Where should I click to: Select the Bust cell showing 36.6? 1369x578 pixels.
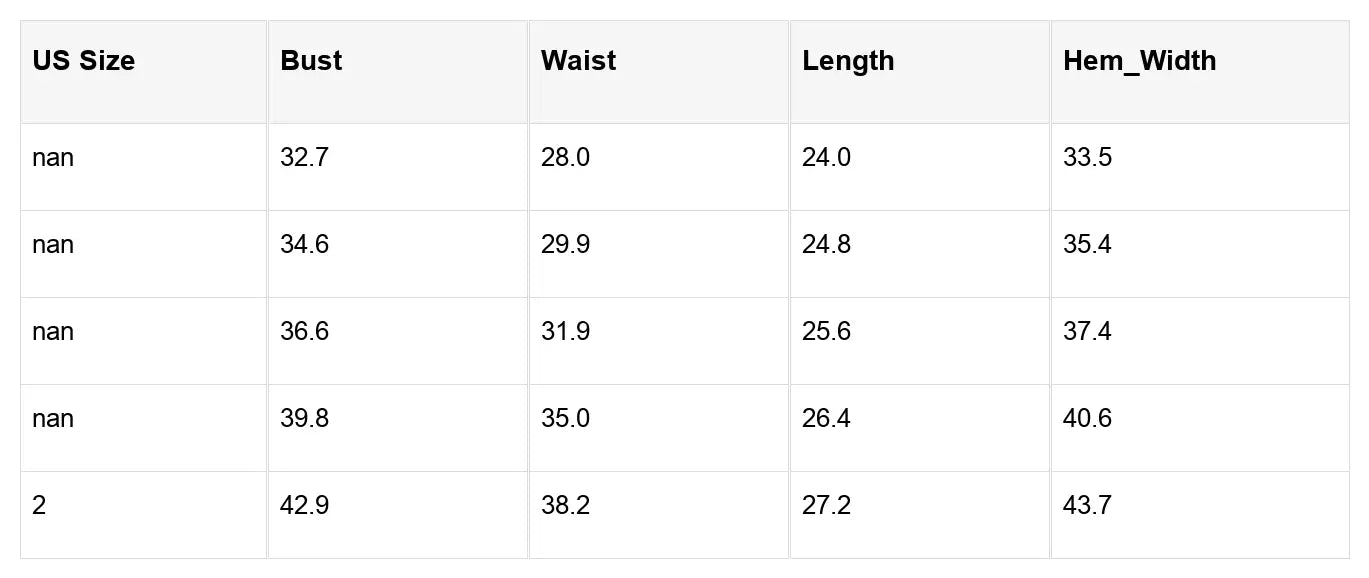point(304,332)
